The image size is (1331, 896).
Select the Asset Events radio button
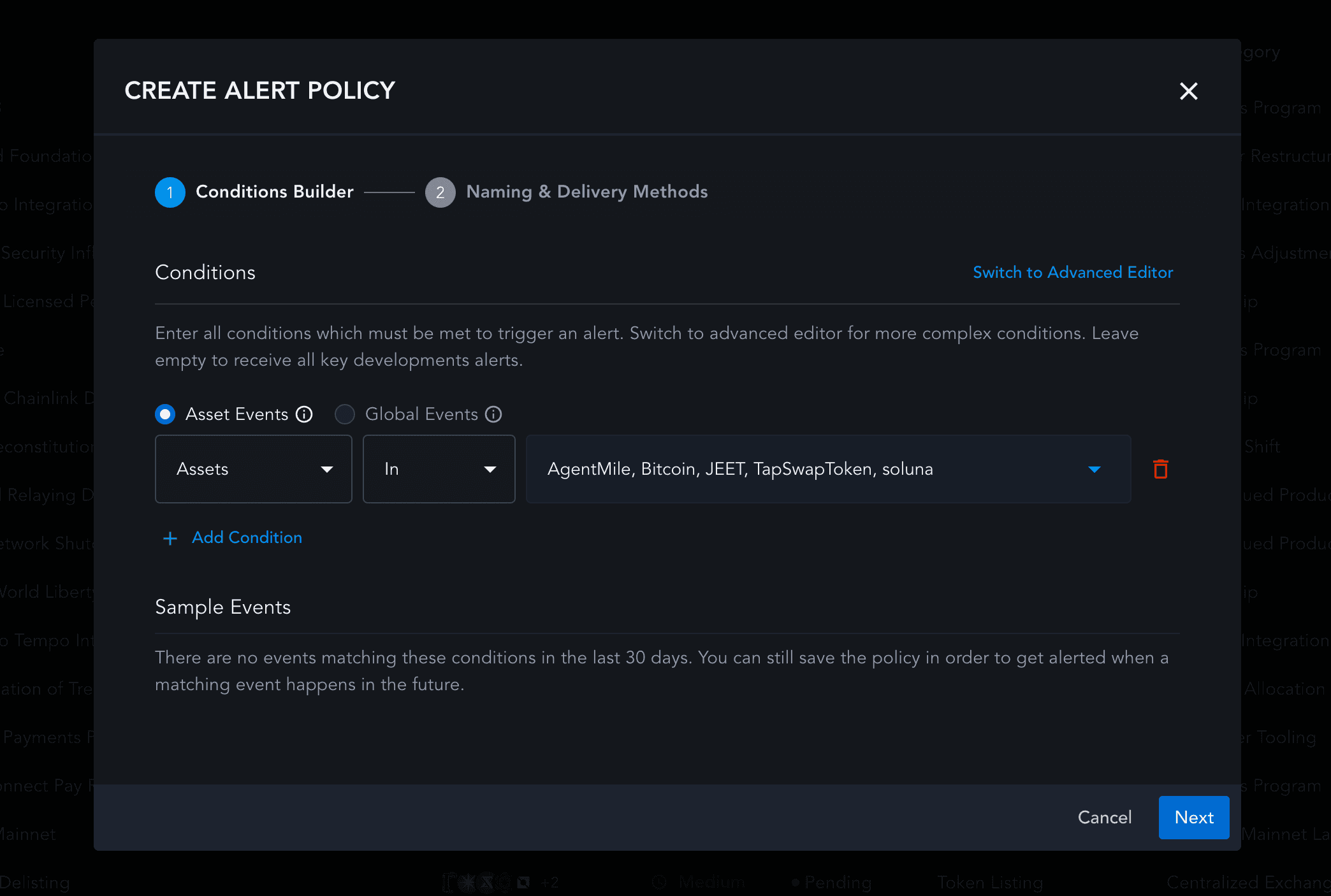coord(165,414)
